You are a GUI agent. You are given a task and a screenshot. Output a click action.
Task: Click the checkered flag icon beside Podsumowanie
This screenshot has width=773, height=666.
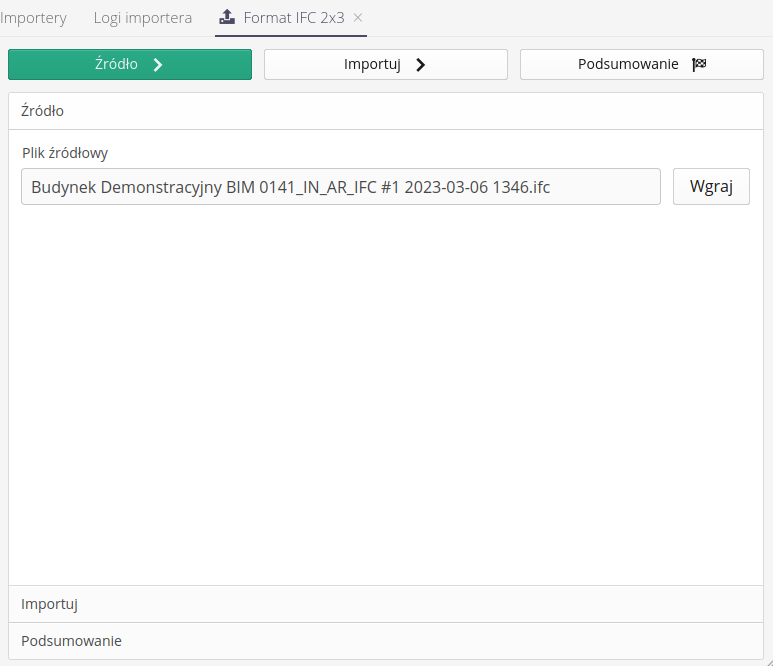tap(699, 65)
